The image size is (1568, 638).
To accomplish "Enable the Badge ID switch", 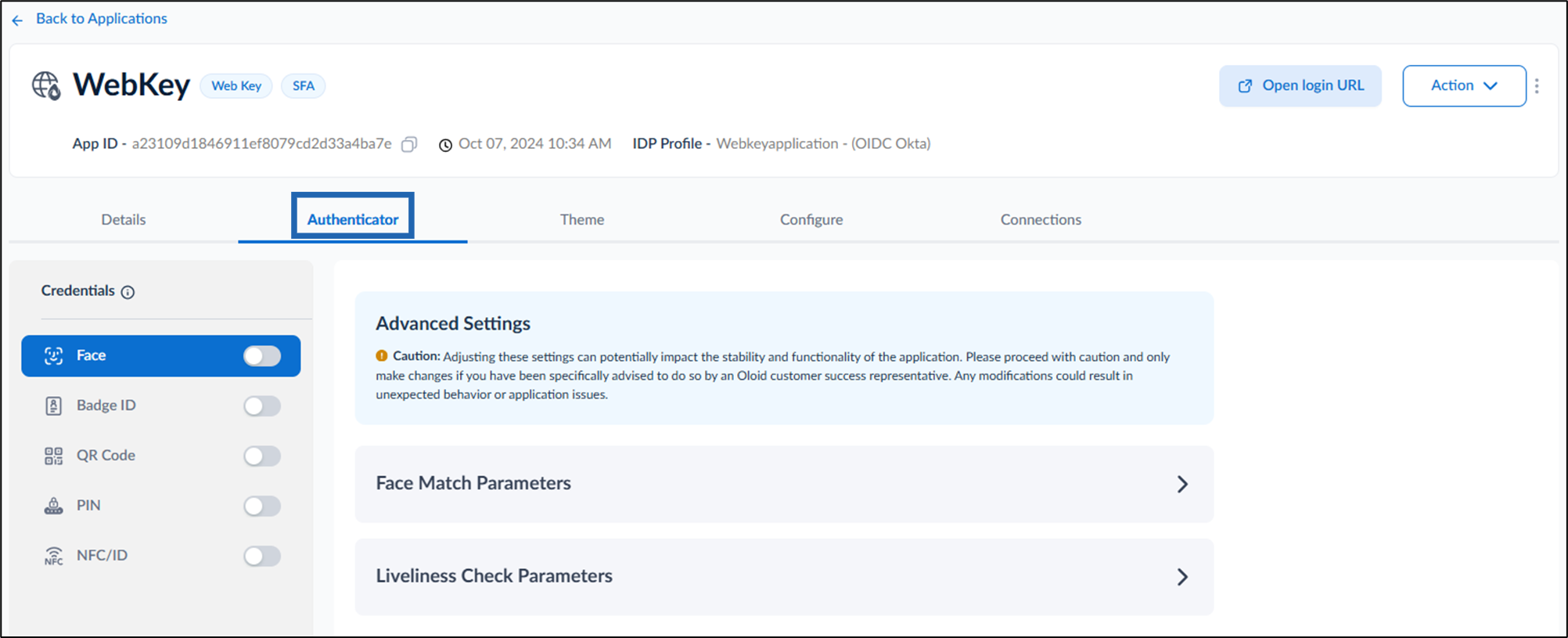I will click(x=262, y=406).
